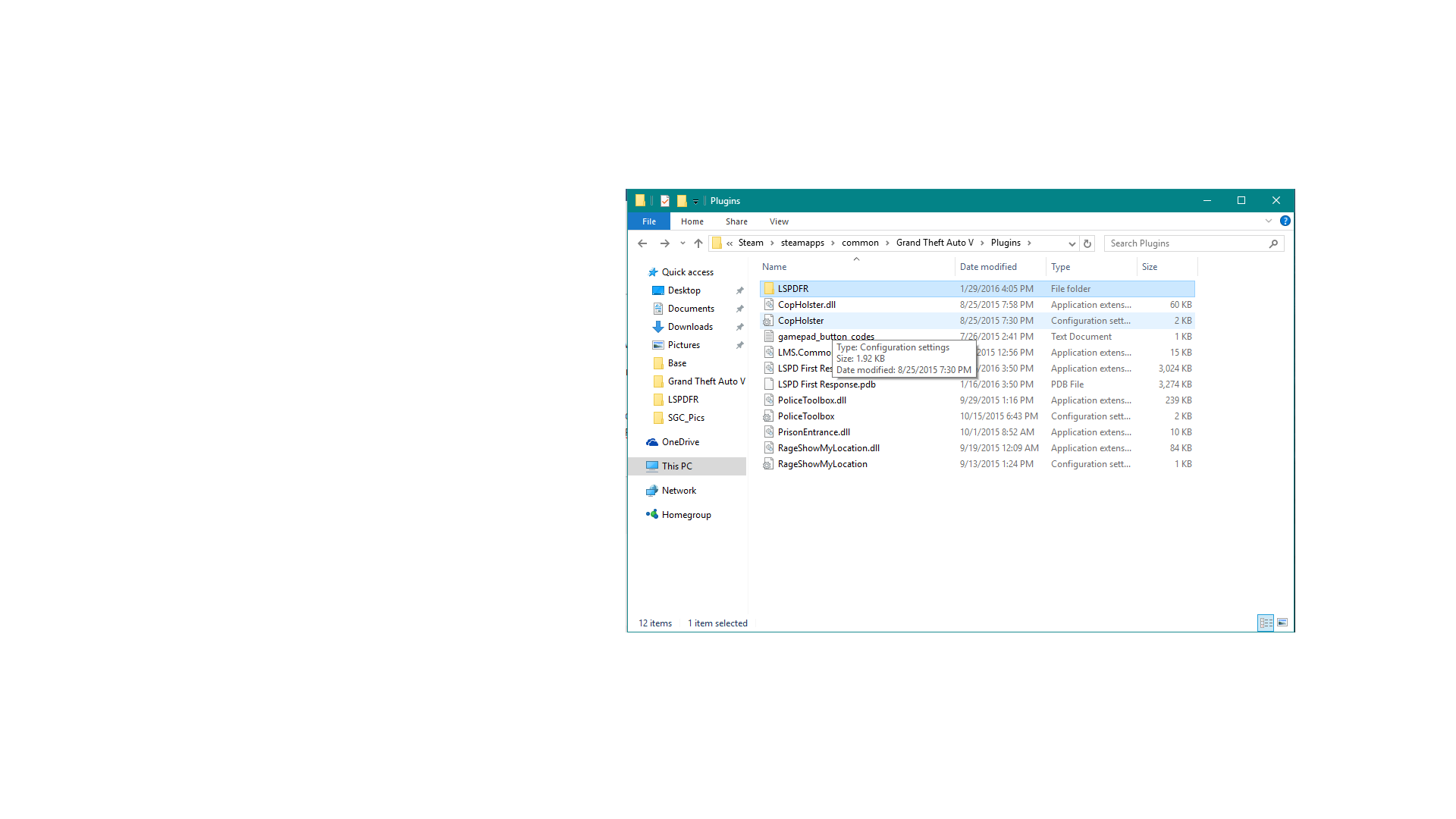Click the Forward navigation arrow

click(x=664, y=243)
